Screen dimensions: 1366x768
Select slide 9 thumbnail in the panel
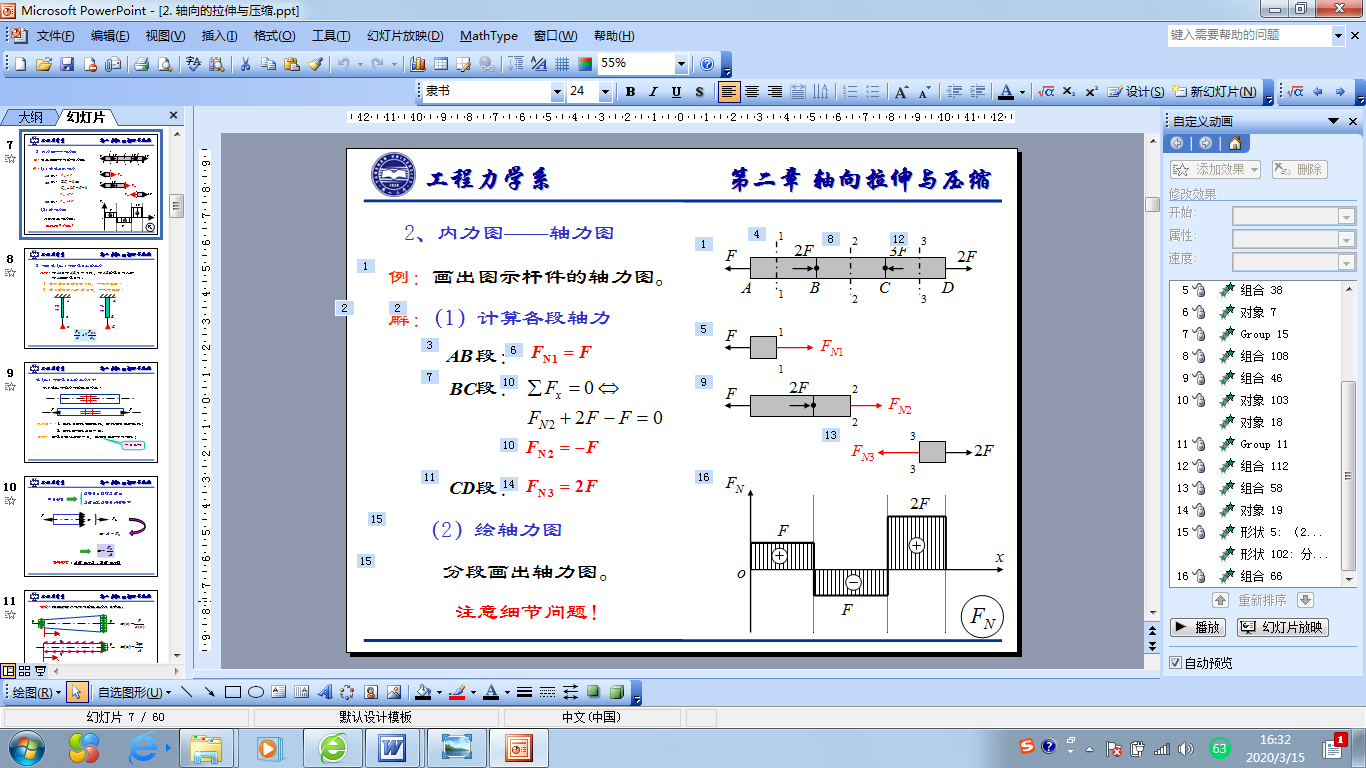coord(90,410)
